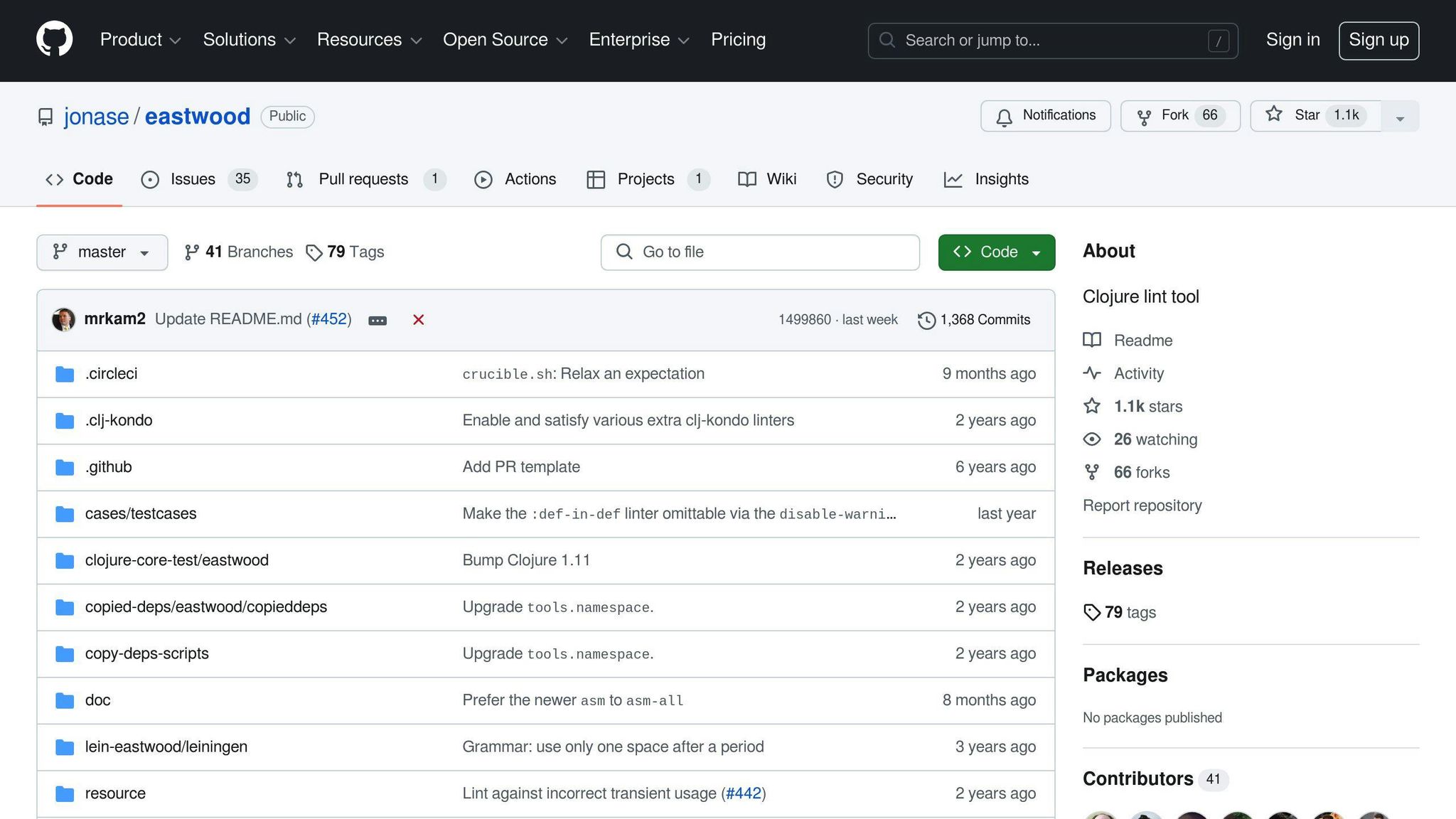Click the .circleci folder icon
The width and height of the screenshot is (1456, 819).
pyautogui.click(x=65, y=374)
